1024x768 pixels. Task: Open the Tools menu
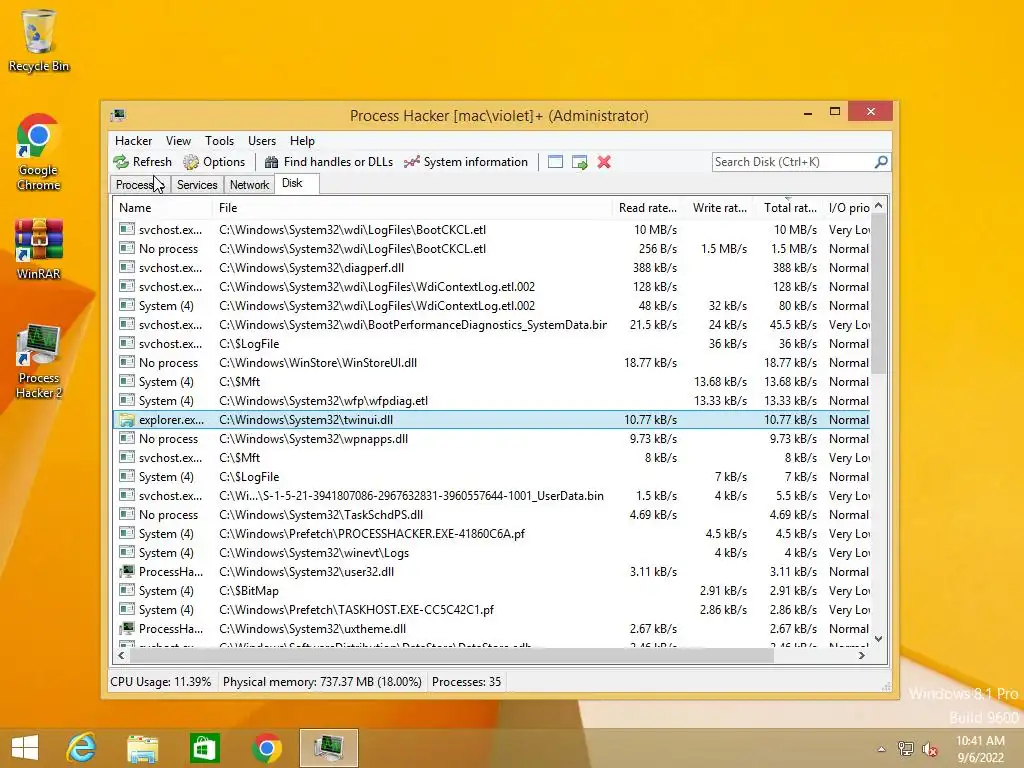pyautogui.click(x=219, y=141)
